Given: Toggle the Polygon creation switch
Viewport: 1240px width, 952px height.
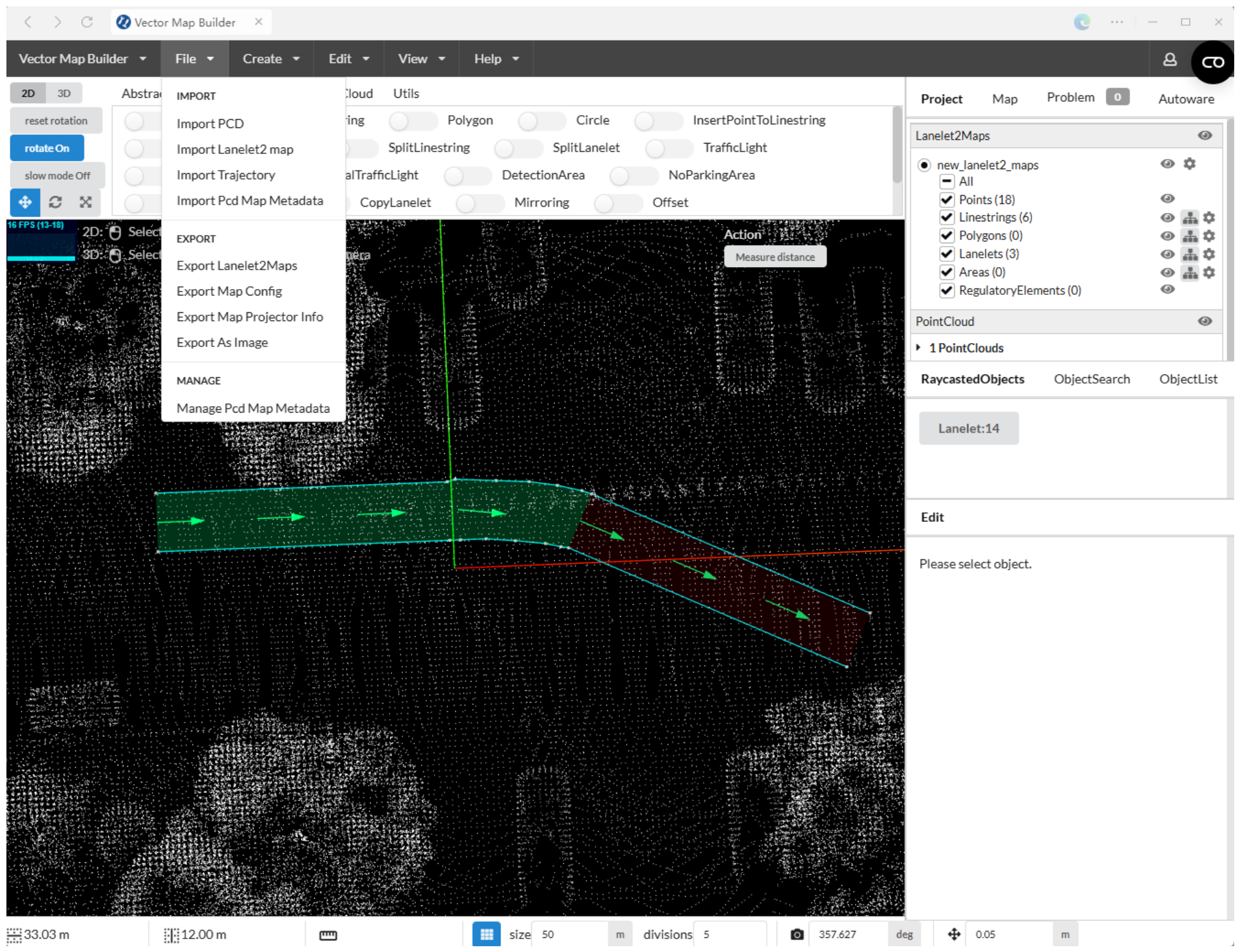Looking at the screenshot, I should (x=413, y=120).
